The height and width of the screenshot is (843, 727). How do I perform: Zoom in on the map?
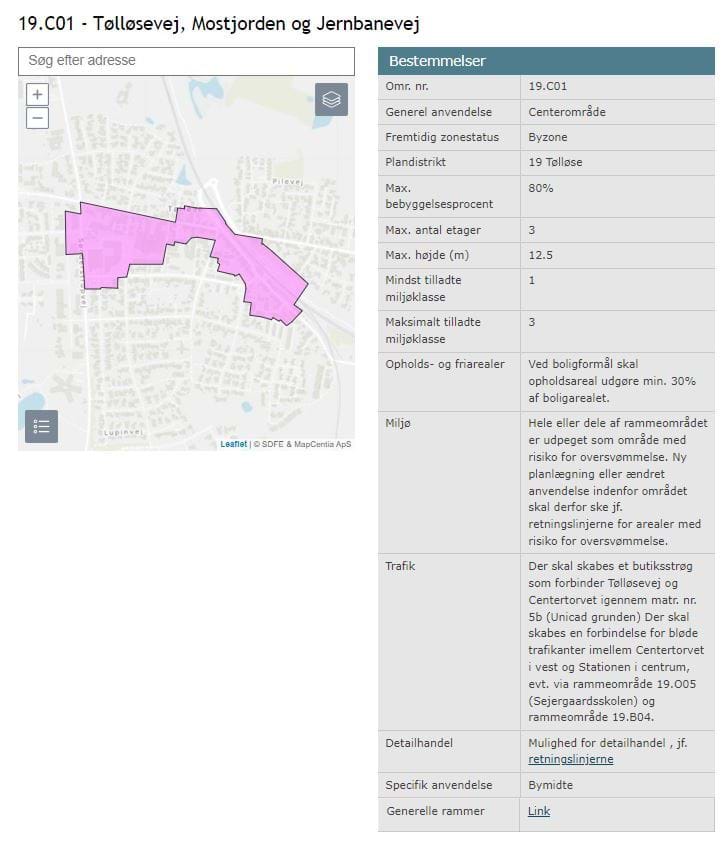click(37, 95)
